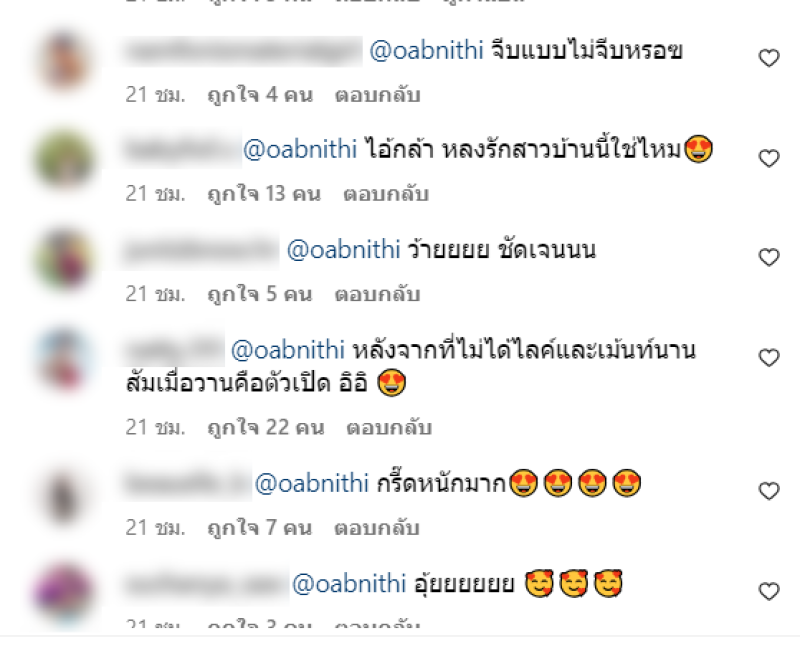This screenshot has height=651, width=800.
Task: Like the 'อุ้ยยยยยย' comment
Action: point(769,591)
